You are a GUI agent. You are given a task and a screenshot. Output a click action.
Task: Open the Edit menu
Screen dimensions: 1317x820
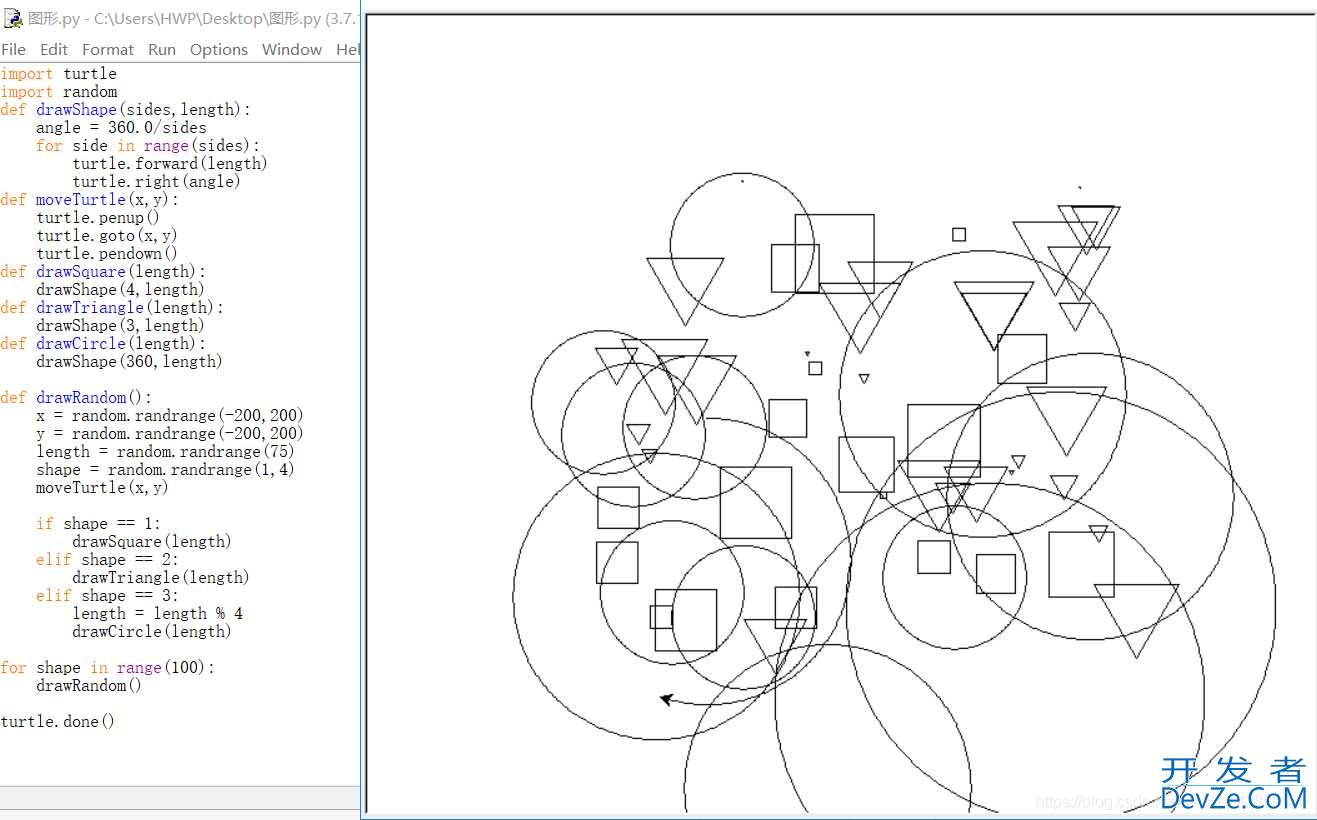click(54, 49)
